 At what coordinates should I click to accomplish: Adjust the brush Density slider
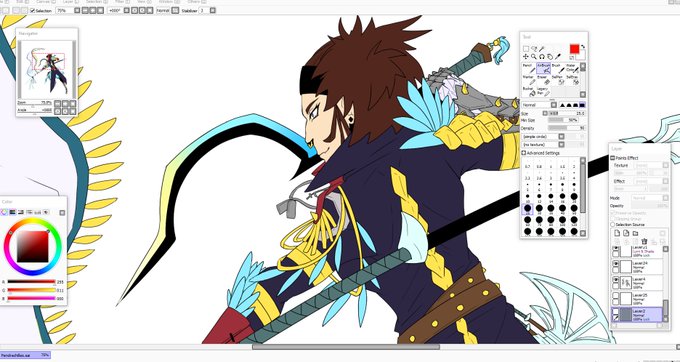click(566, 128)
